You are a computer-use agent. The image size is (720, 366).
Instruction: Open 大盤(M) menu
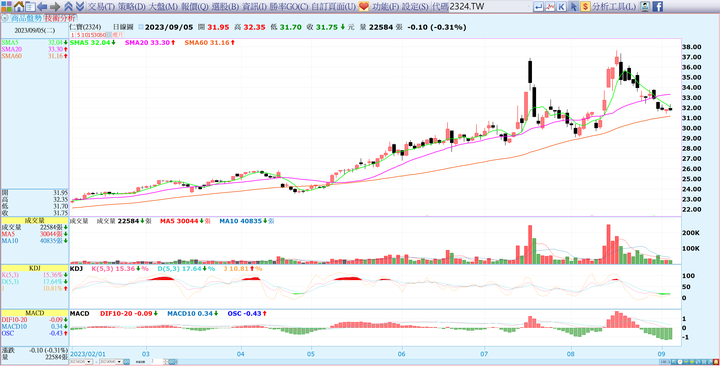pyautogui.click(x=163, y=6)
